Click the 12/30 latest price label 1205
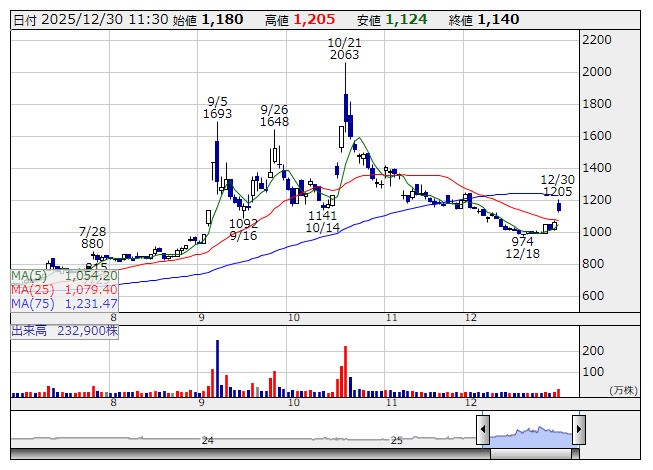The height and width of the screenshot is (470, 653). (x=557, y=191)
